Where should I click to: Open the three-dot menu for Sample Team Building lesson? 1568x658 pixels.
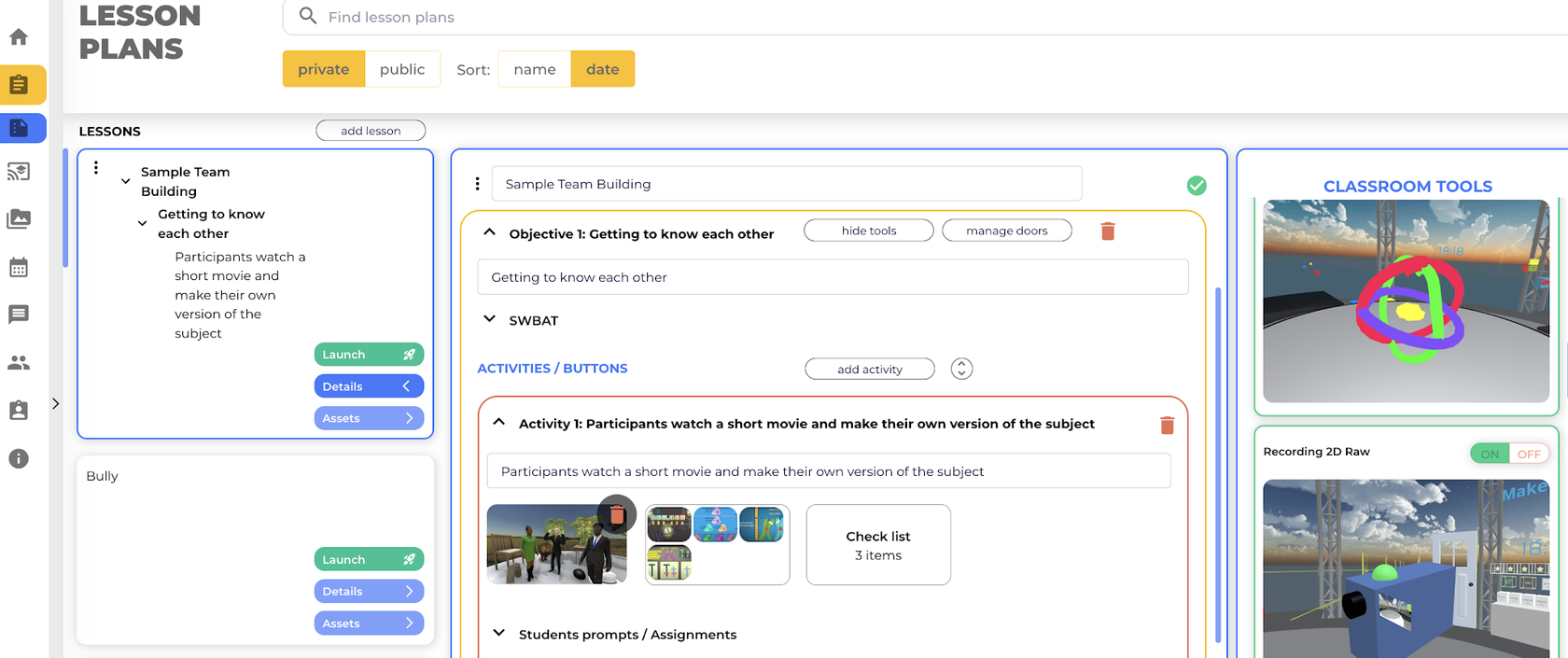pos(96,168)
